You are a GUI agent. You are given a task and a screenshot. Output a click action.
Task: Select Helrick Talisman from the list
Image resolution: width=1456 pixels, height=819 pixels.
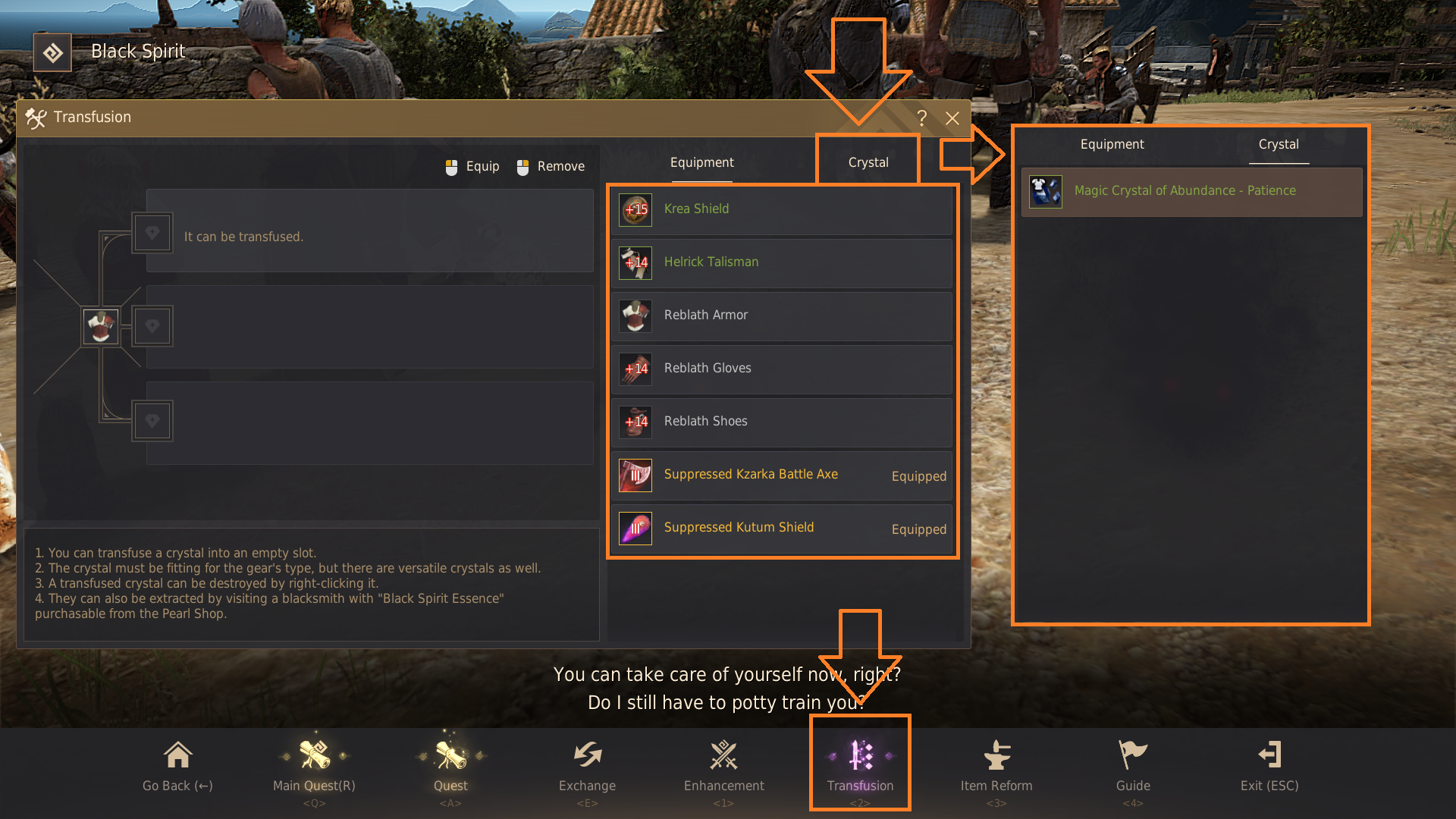tap(781, 262)
